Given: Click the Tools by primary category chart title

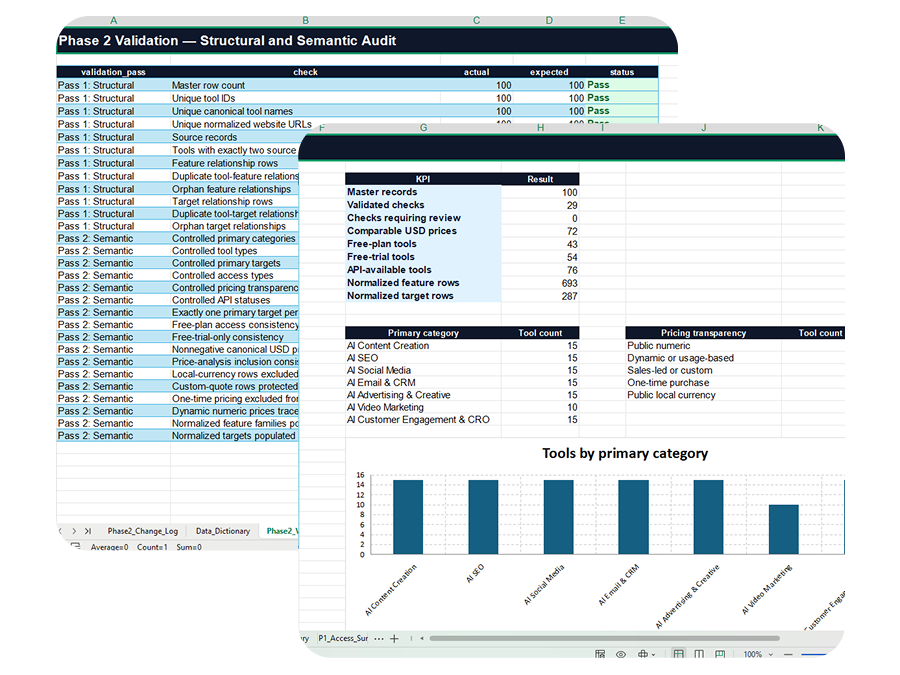Looking at the screenshot, I should coord(625,453).
